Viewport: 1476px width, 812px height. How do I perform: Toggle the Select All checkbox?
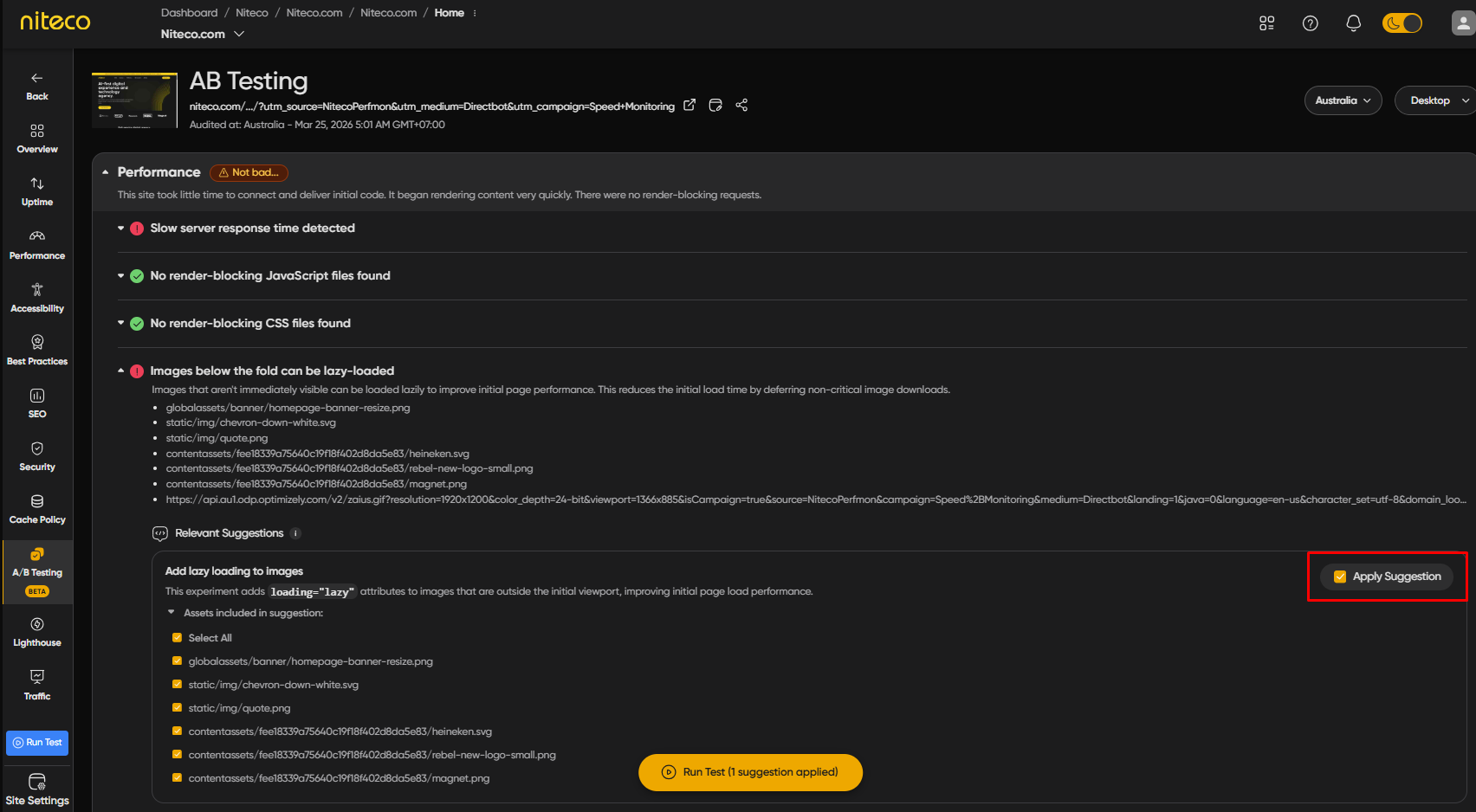[x=178, y=638]
